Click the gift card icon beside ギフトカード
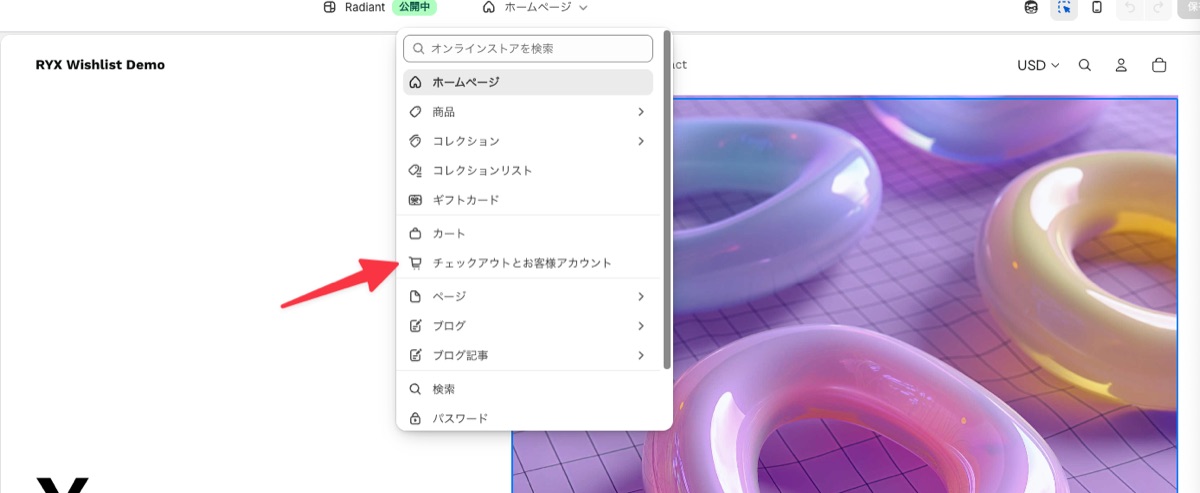This screenshot has height=493, width=1200. coord(416,200)
